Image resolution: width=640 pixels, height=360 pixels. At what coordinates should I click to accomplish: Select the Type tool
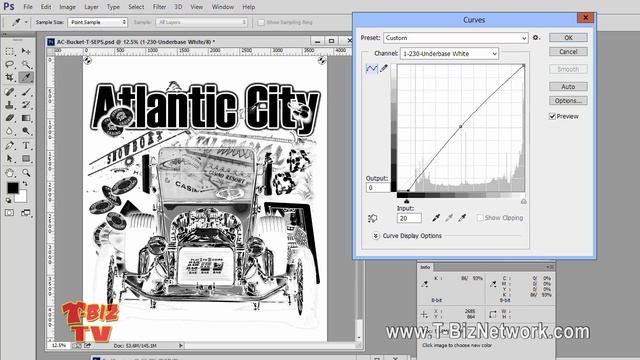pyautogui.click(x=26, y=145)
